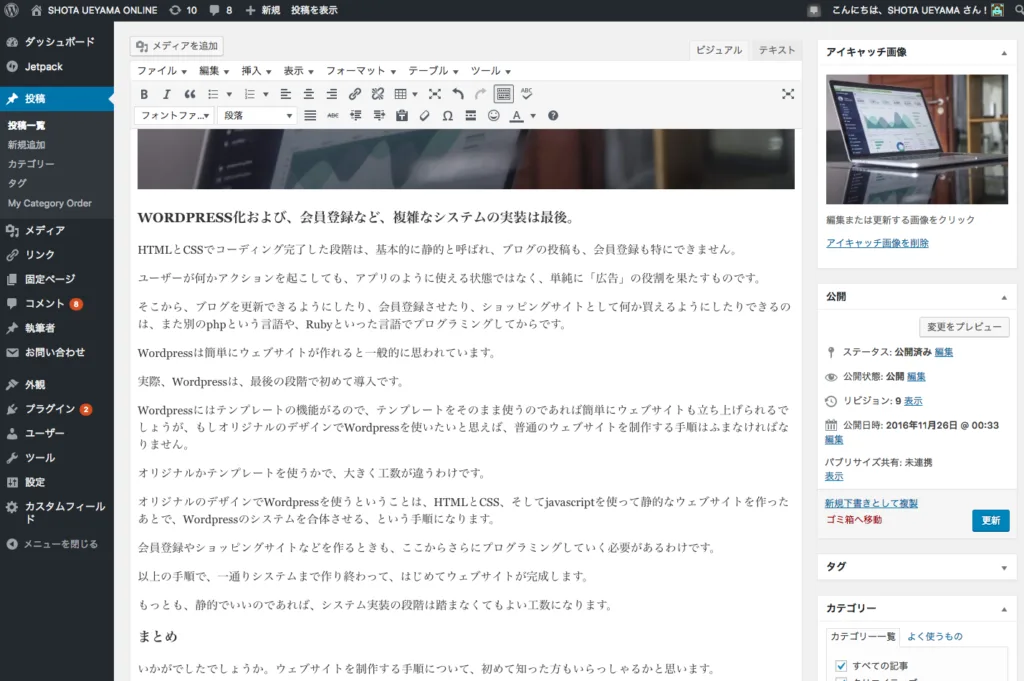Image resolution: width=1024 pixels, height=681 pixels.
Task: Clear formatting with the eraser icon
Action: [x=424, y=116]
